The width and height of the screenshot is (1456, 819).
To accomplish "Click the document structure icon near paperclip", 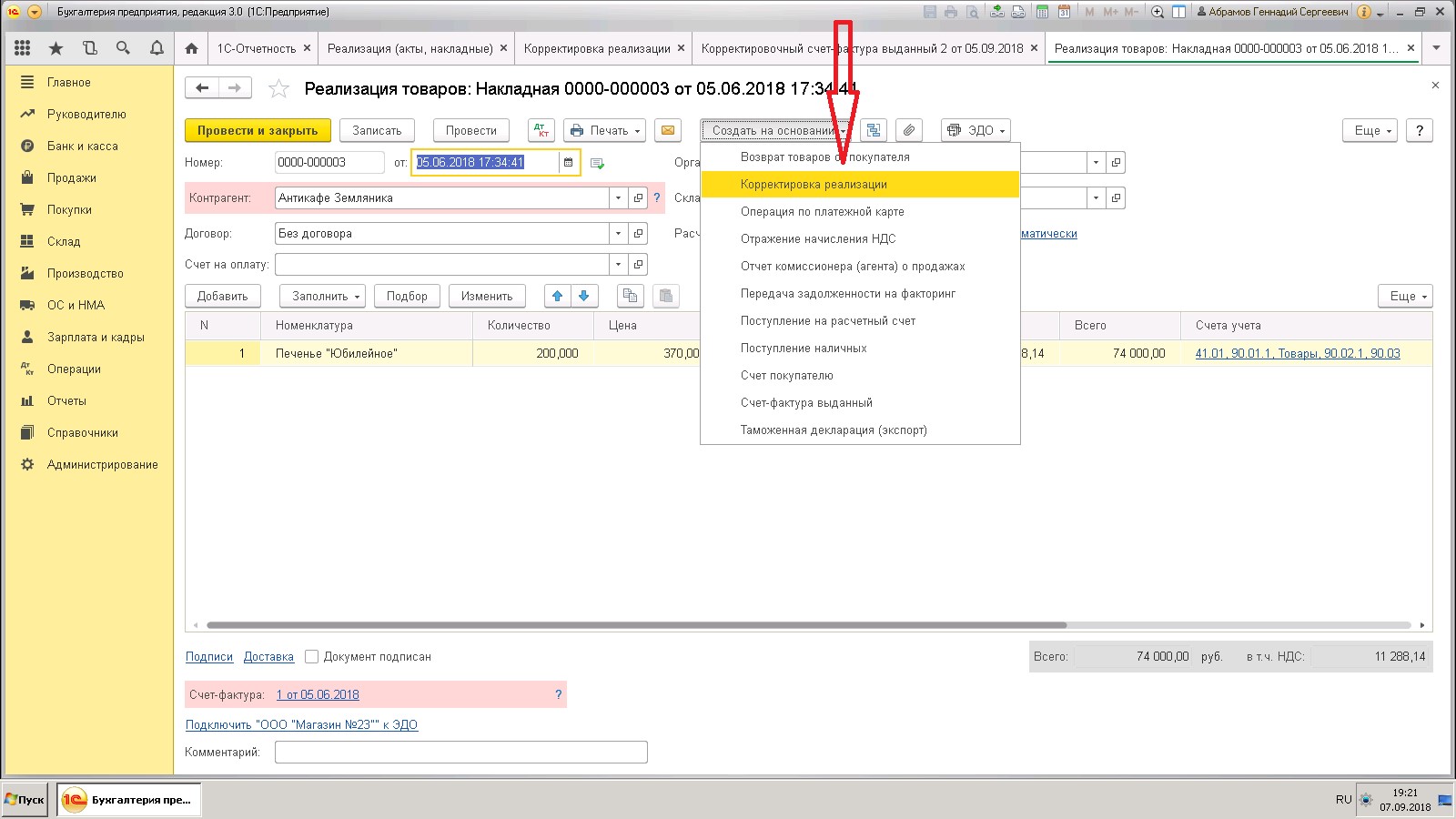I will pyautogui.click(x=873, y=130).
